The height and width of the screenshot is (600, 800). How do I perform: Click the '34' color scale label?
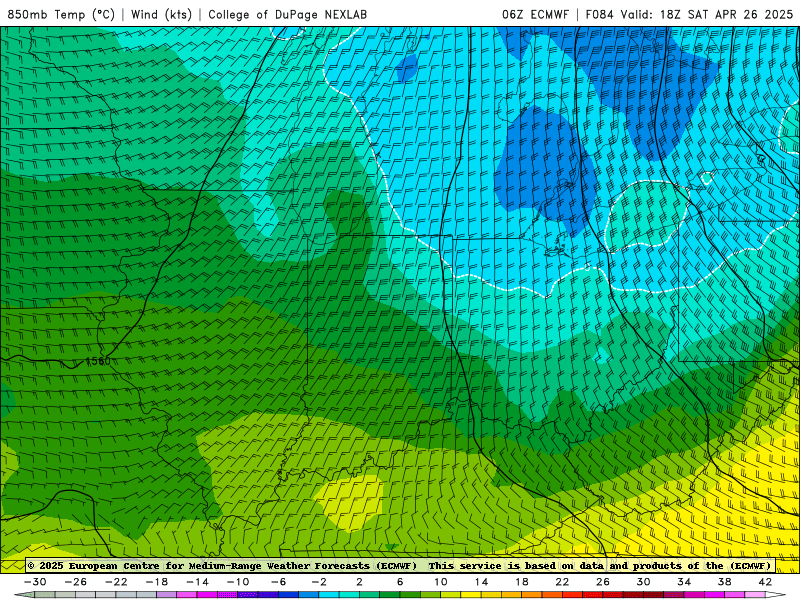coord(684,582)
